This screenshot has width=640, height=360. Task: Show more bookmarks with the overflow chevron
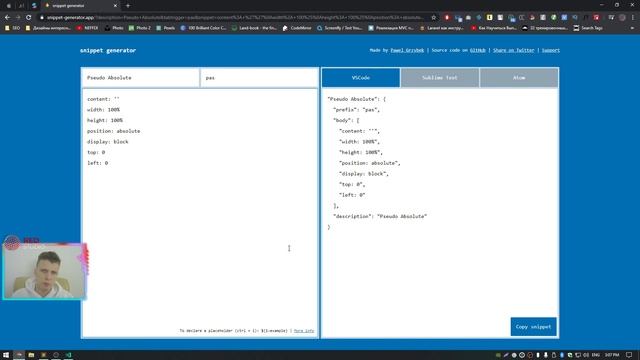(633, 28)
